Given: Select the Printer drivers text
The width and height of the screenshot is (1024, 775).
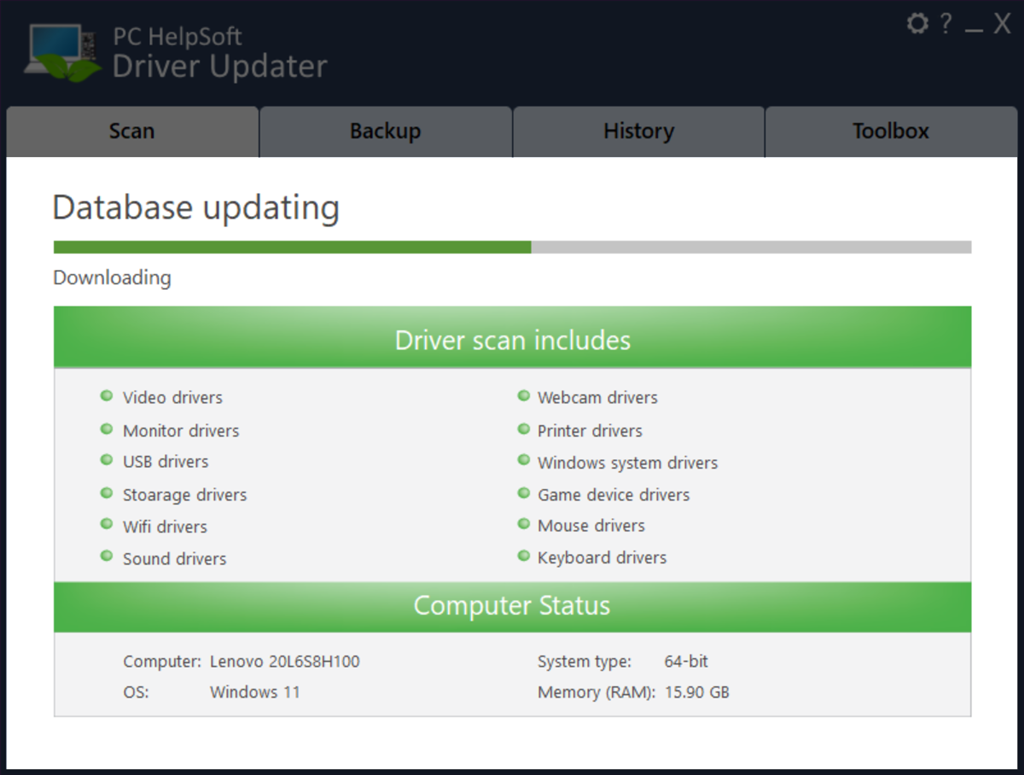Looking at the screenshot, I should point(590,431).
